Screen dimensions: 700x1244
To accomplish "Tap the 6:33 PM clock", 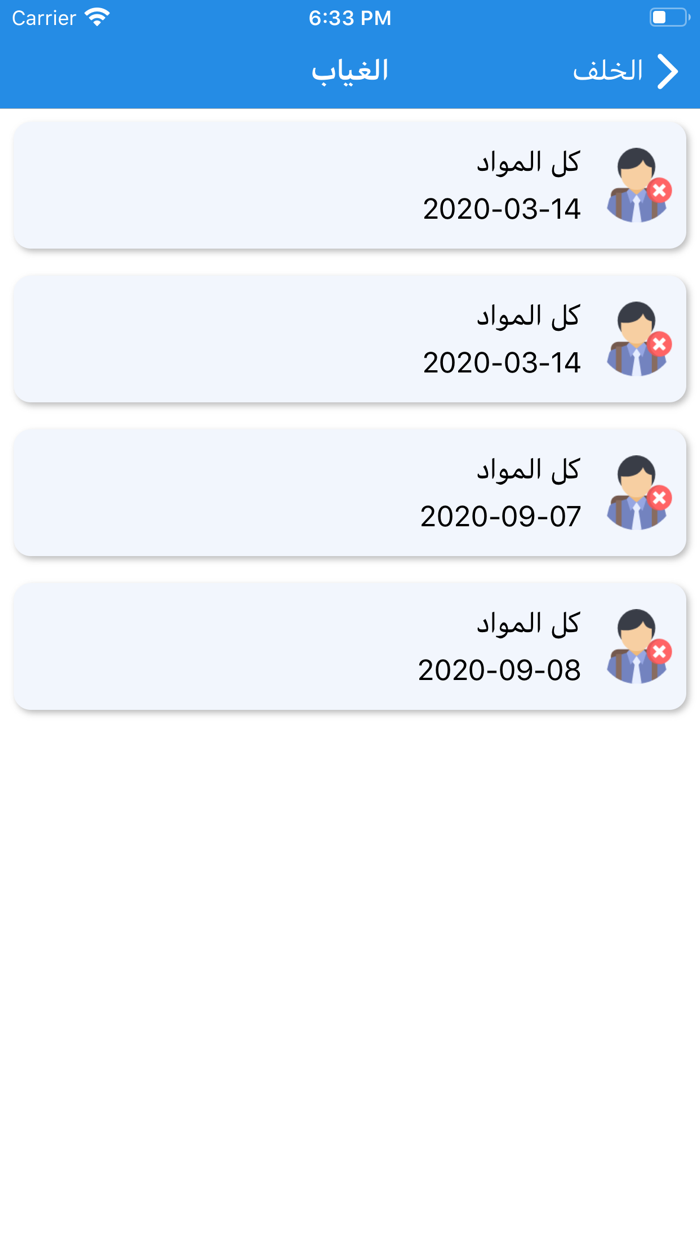I will 350,18.
